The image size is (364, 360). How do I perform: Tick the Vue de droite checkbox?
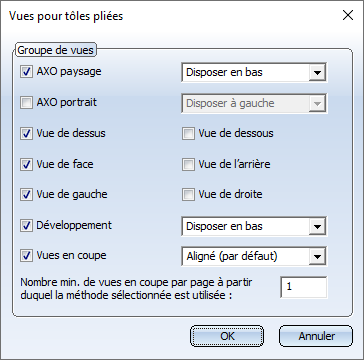click(x=188, y=195)
